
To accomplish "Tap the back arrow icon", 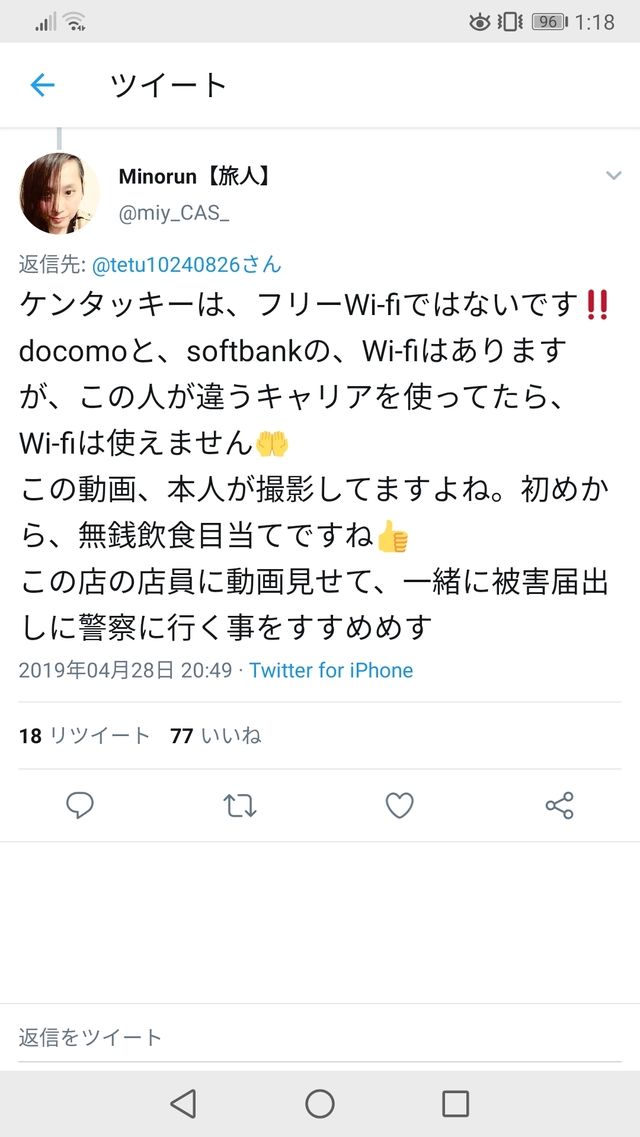I will tap(43, 86).
